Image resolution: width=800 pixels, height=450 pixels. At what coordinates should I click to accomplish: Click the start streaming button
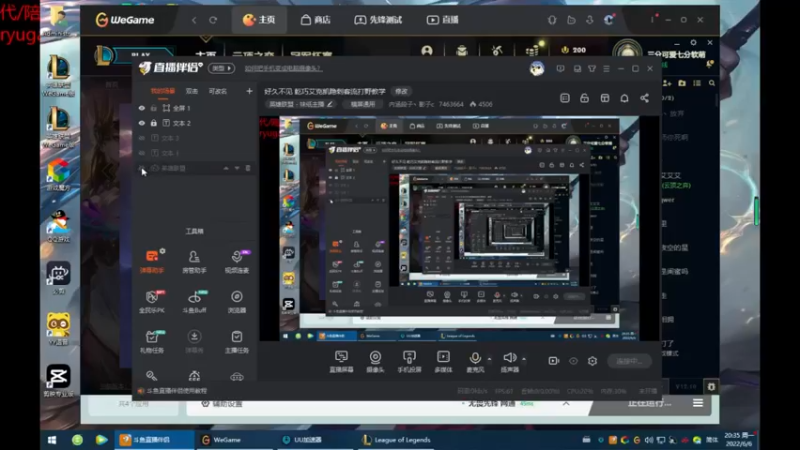(630, 361)
